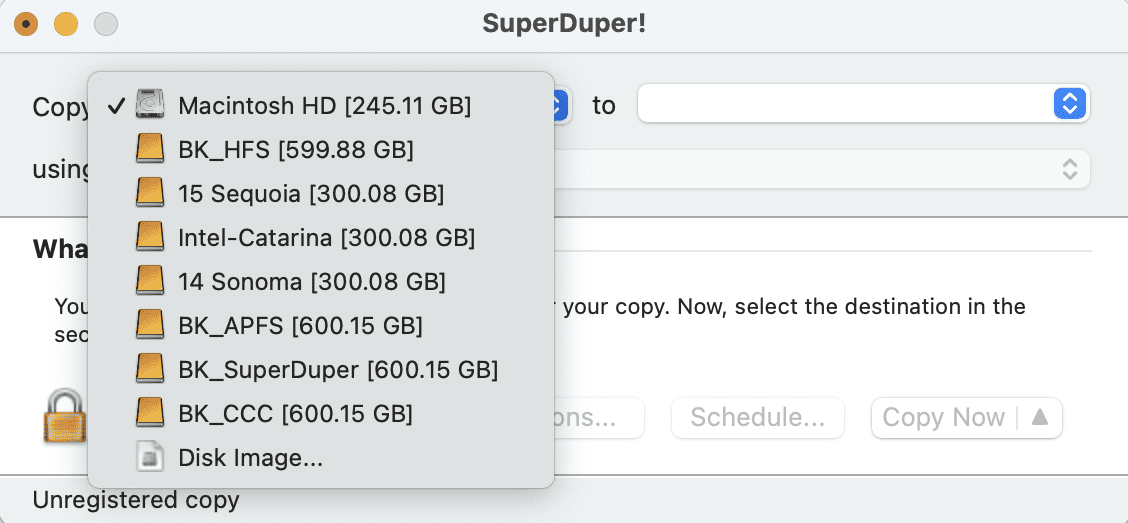Click the blue source popup arrows
This screenshot has height=523, width=1128.
(560, 105)
